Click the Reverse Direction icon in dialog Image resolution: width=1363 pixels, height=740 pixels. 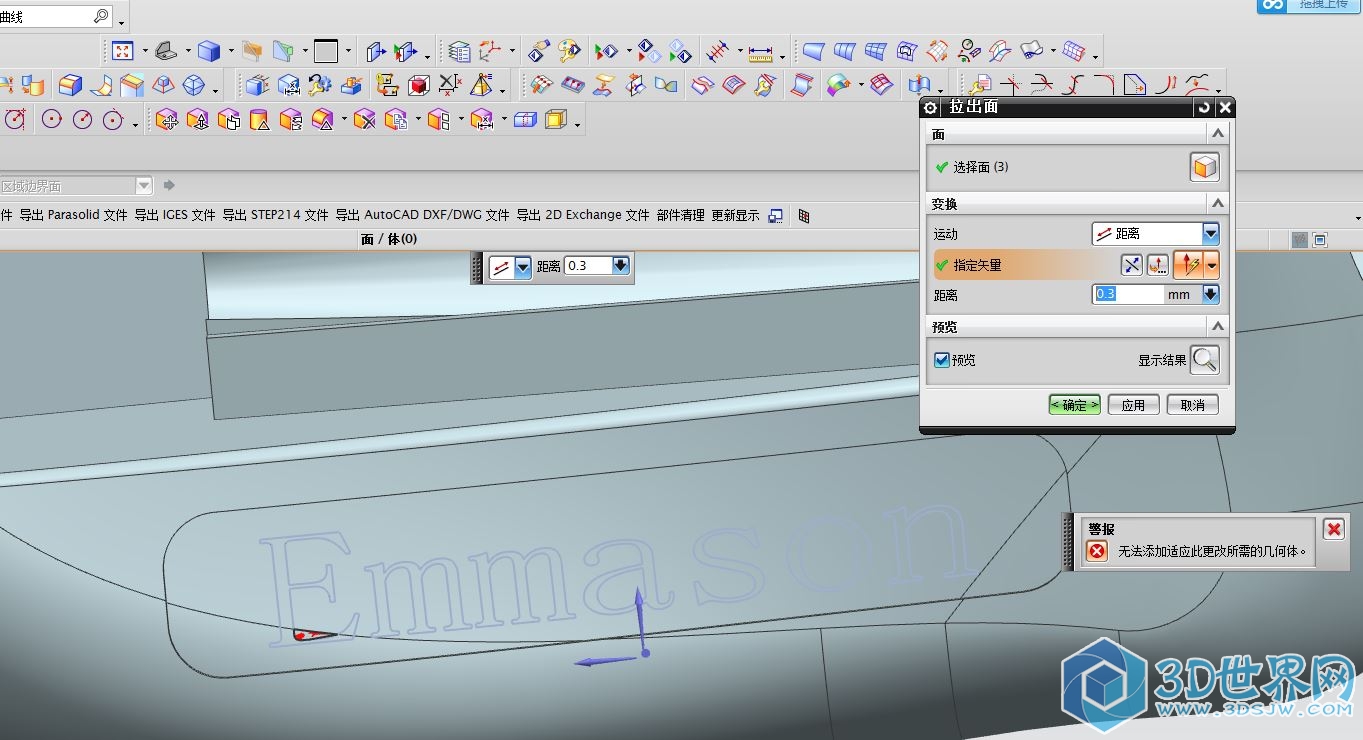(1131, 265)
